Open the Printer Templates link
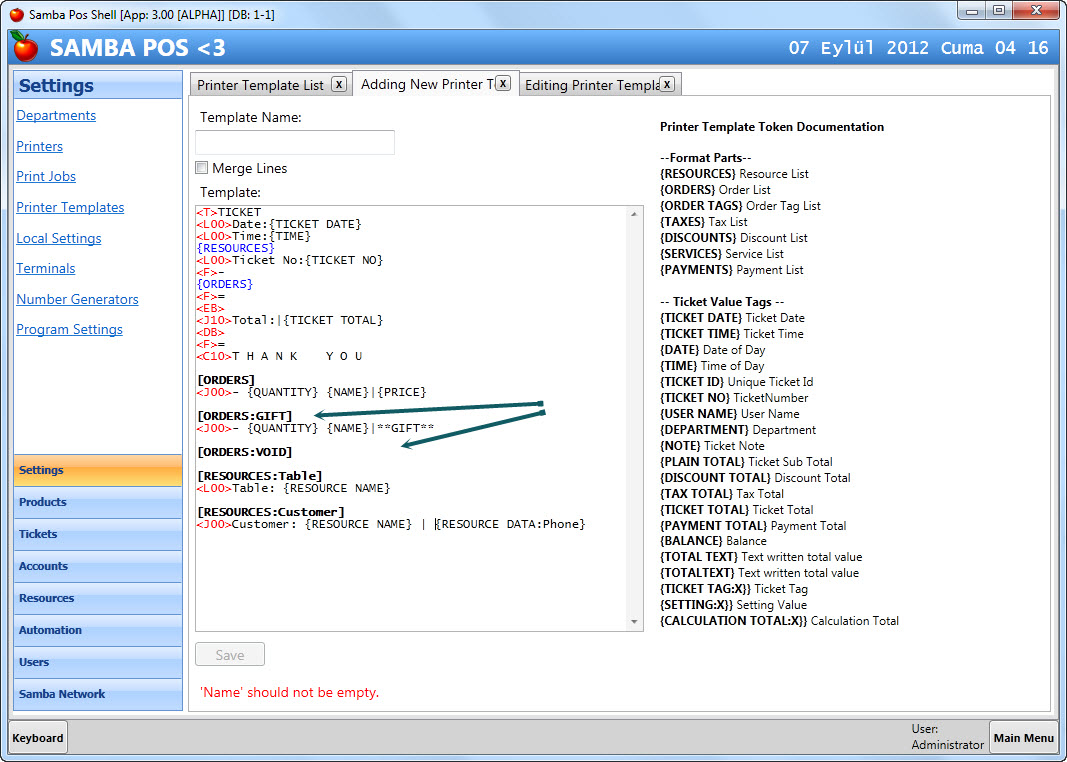This screenshot has width=1067, height=762. click(70, 207)
